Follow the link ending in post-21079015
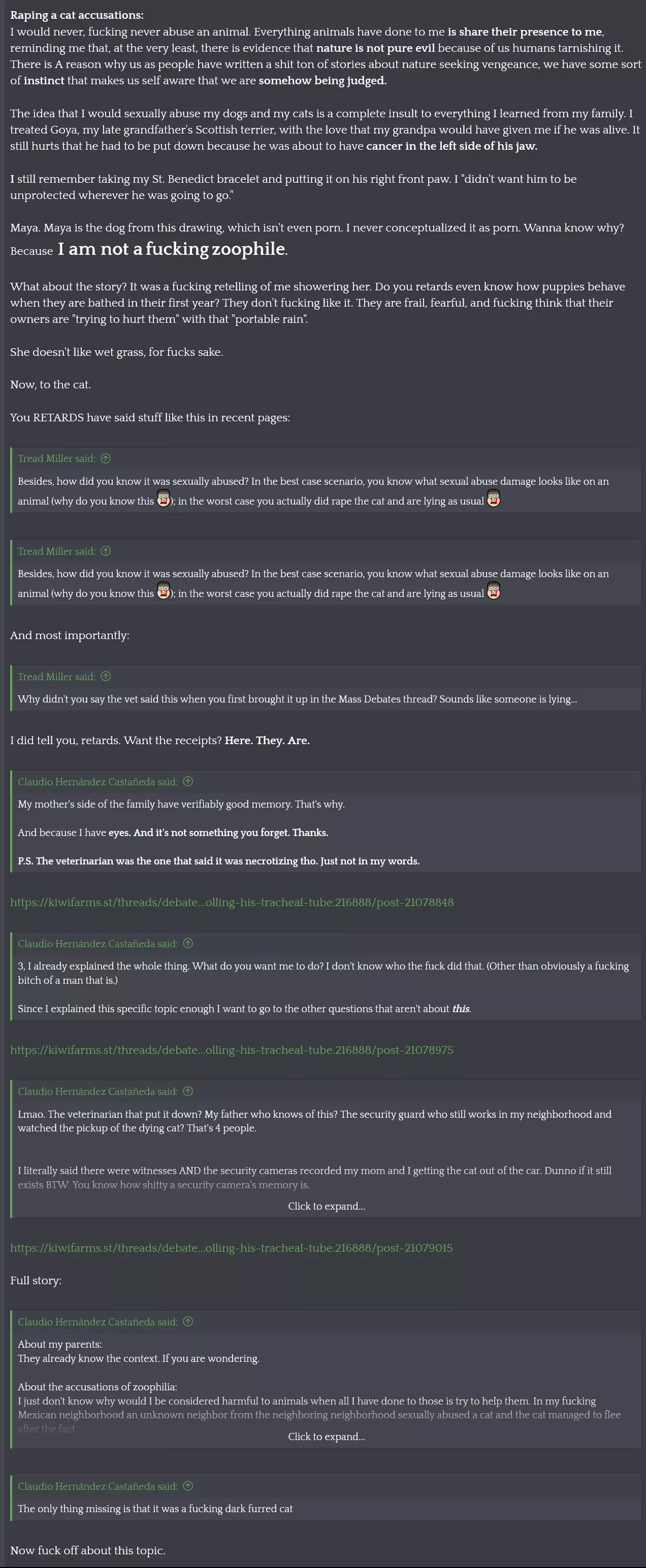Image resolution: width=646 pixels, height=1568 pixels. pyautogui.click(x=232, y=1248)
